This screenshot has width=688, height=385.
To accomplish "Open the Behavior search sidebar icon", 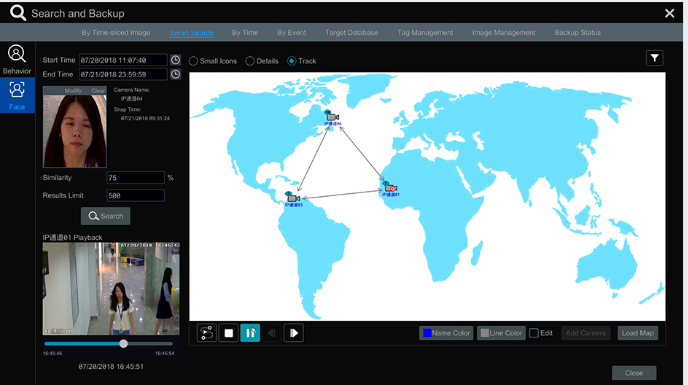I will point(17,59).
